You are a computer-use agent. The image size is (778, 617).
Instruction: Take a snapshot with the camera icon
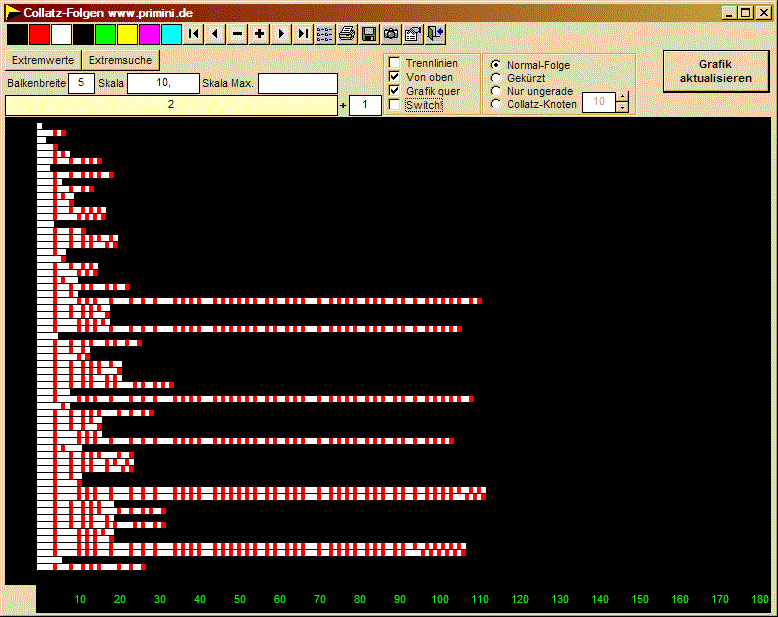[x=391, y=34]
